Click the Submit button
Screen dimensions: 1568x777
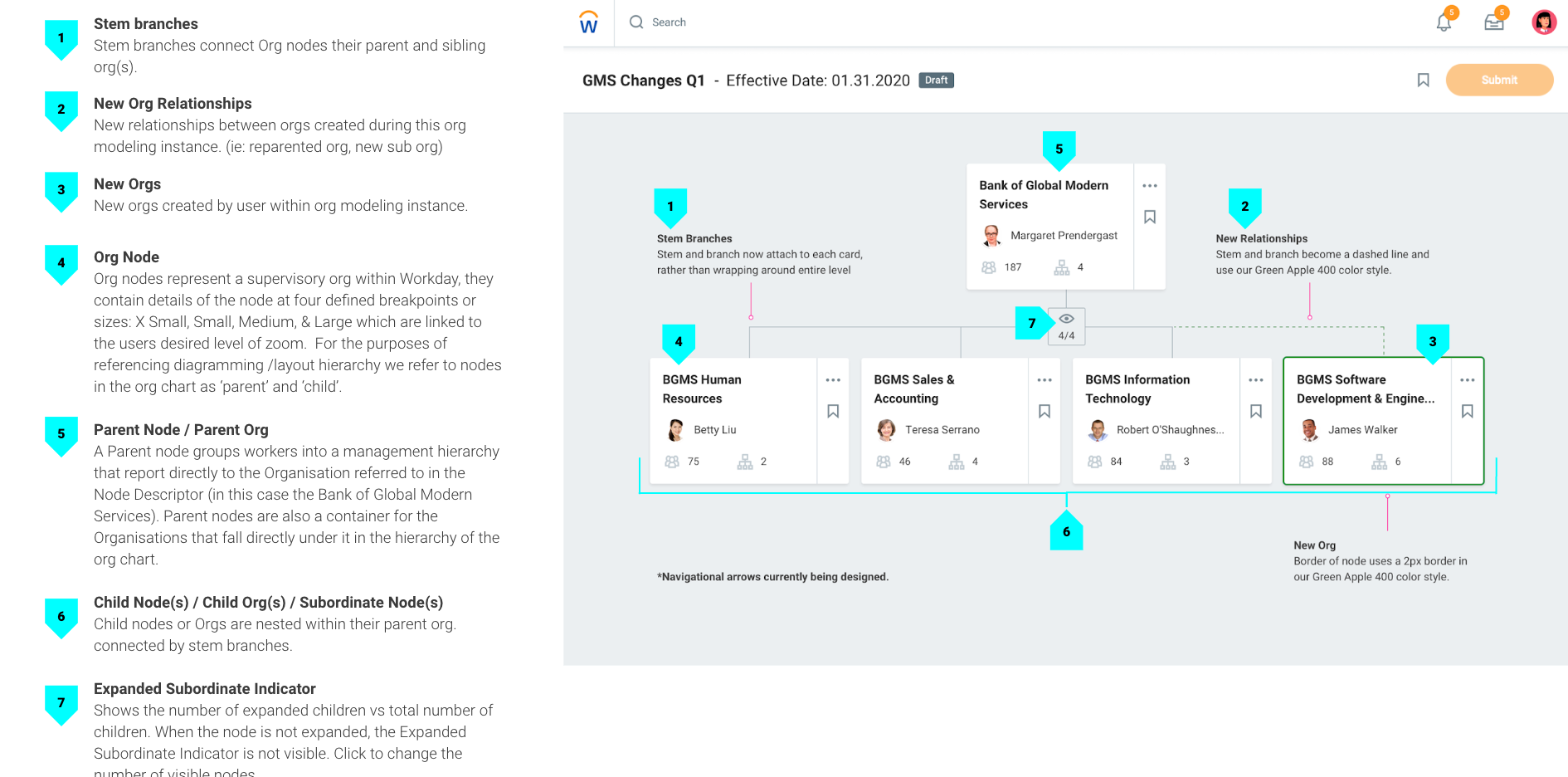point(1499,80)
